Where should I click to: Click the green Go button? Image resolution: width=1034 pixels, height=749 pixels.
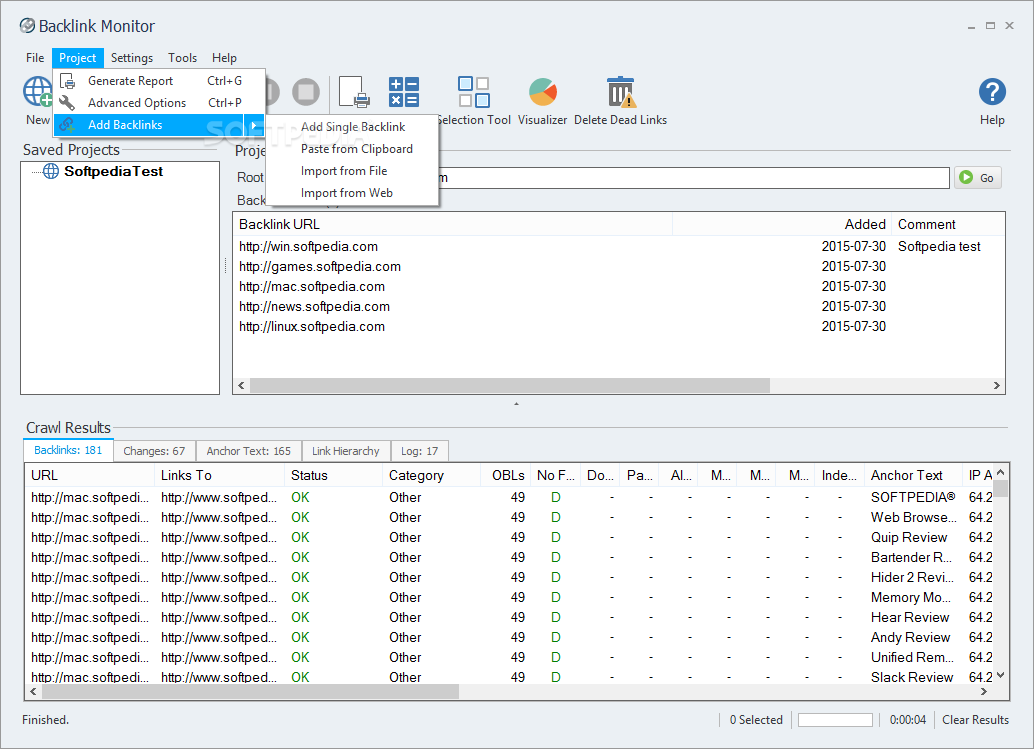(x=978, y=178)
